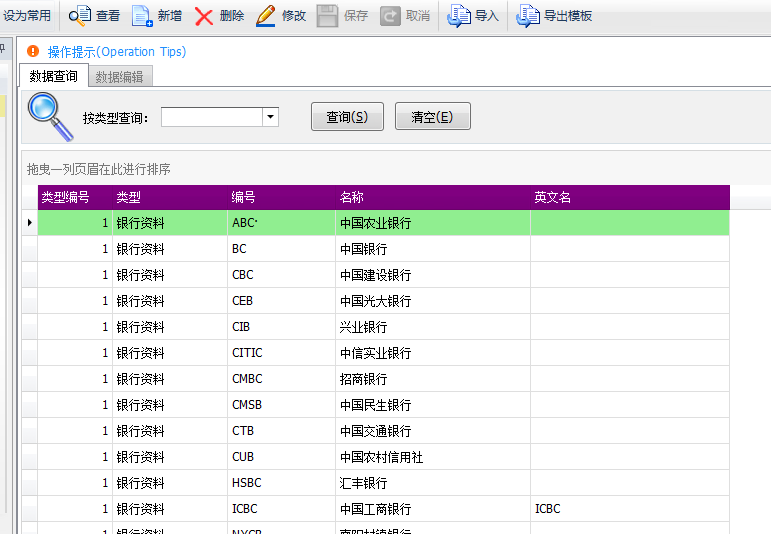Image resolution: width=771 pixels, height=534 pixels.
Task: Click the orange operation tips warning icon
Action: [33, 51]
